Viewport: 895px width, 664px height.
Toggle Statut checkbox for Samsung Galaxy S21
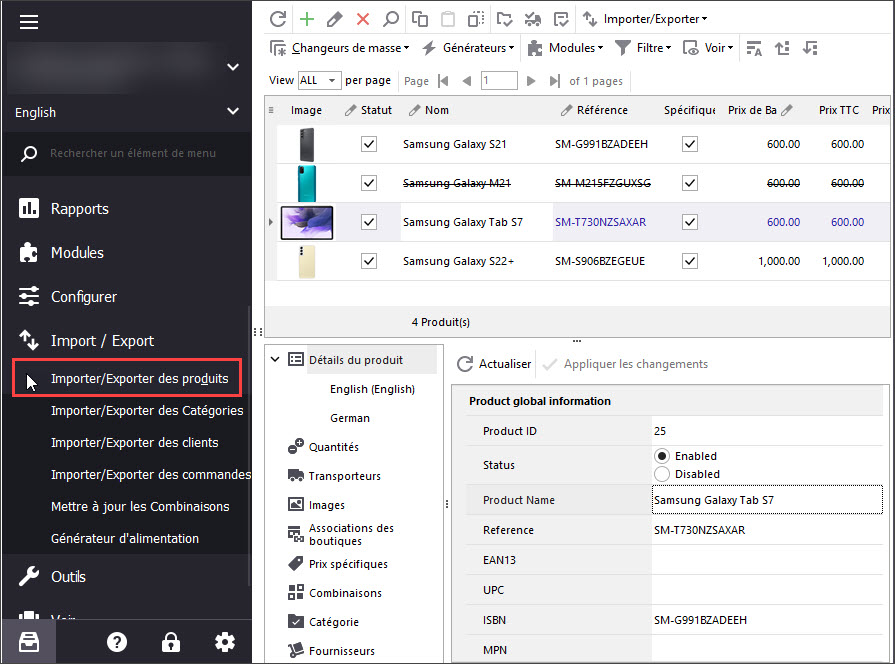click(x=369, y=144)
